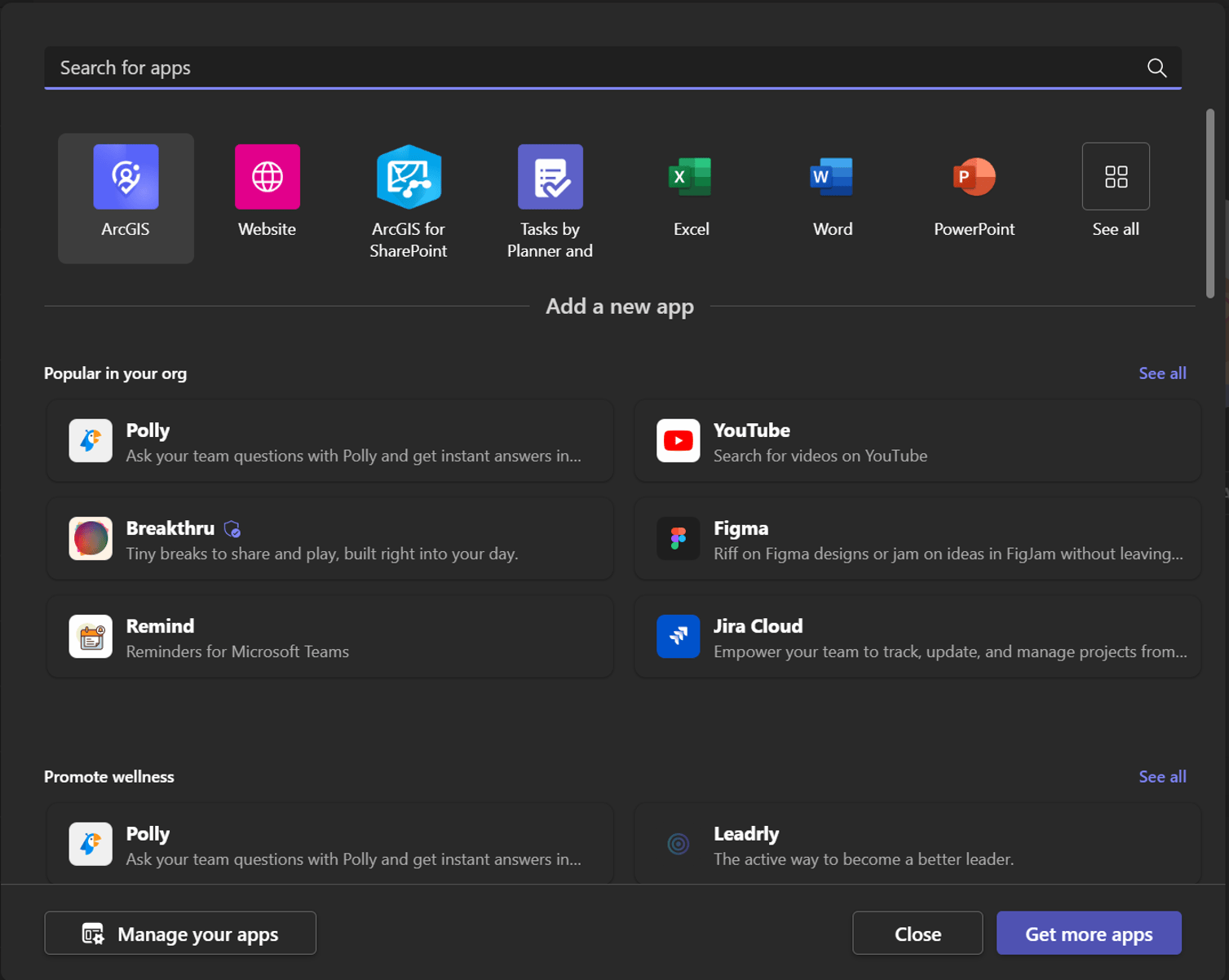Choose ArcGIS for SharePoint app
The image size is (1229, 980).
[409, 198]
